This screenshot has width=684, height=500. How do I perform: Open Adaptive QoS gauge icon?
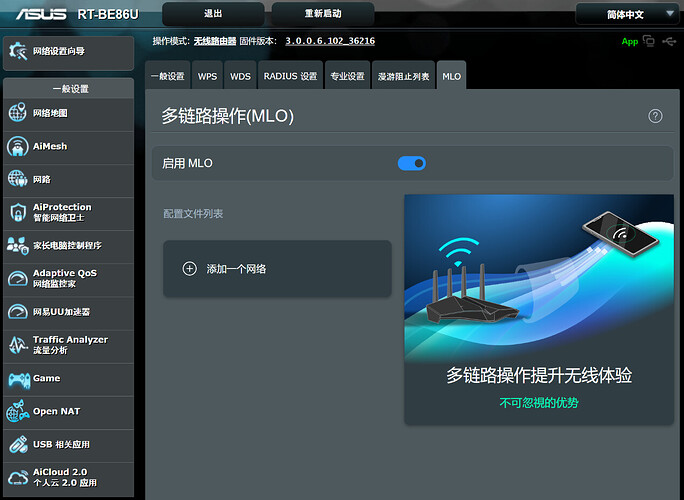(18, 278)
